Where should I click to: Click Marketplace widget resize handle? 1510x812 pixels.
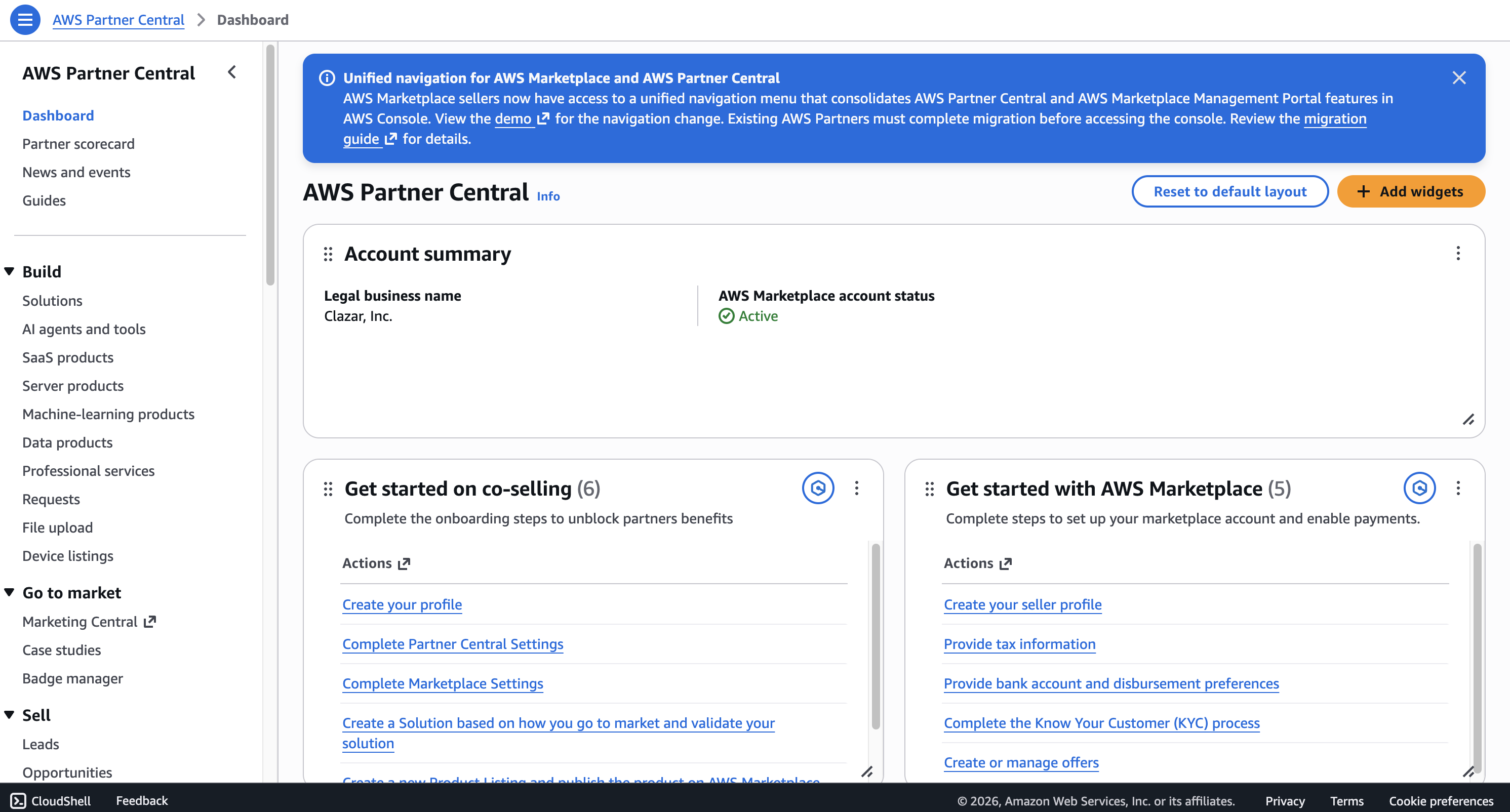[1468, 772]
